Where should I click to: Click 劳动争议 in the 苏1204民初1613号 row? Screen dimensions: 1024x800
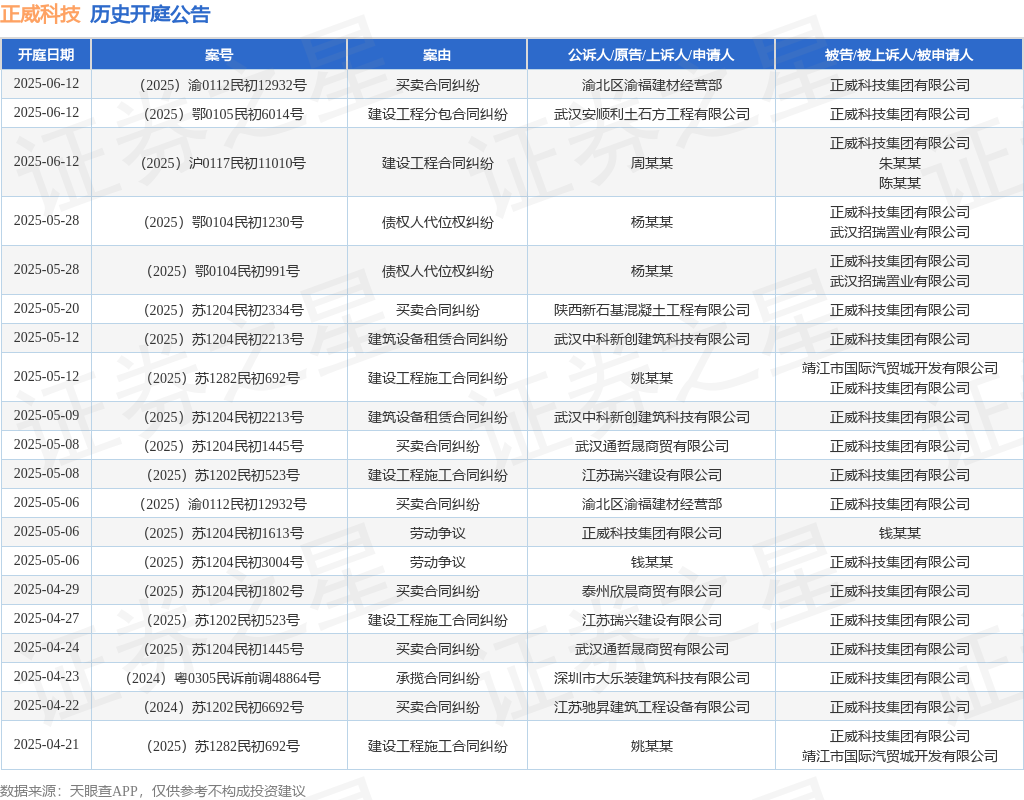pyautogui.click(x=438, y=534)
